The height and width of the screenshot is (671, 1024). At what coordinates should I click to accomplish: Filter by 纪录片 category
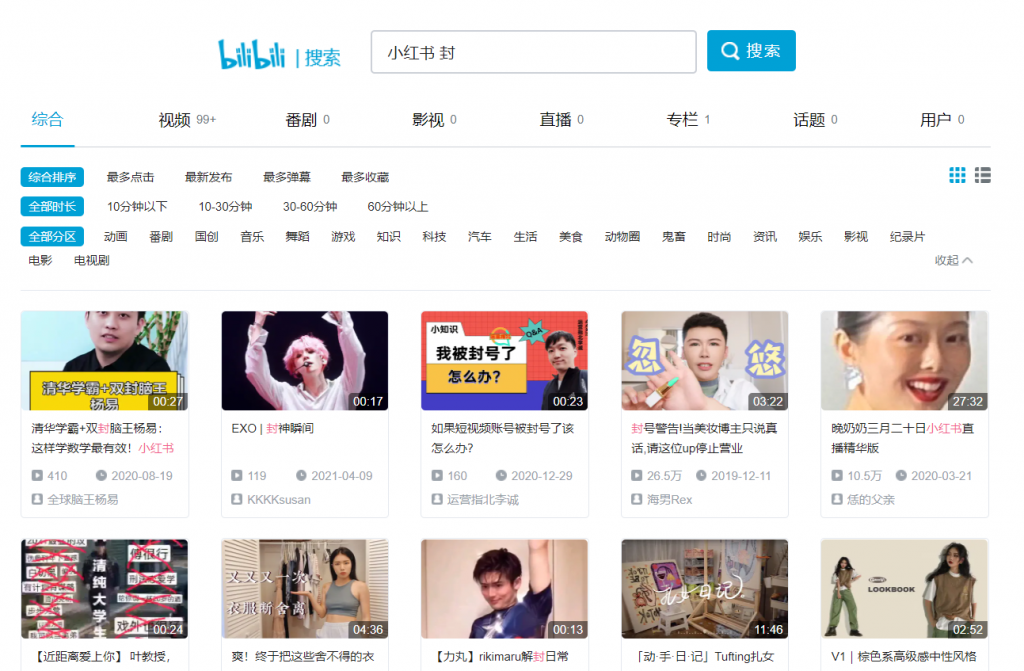click(907, 237)
